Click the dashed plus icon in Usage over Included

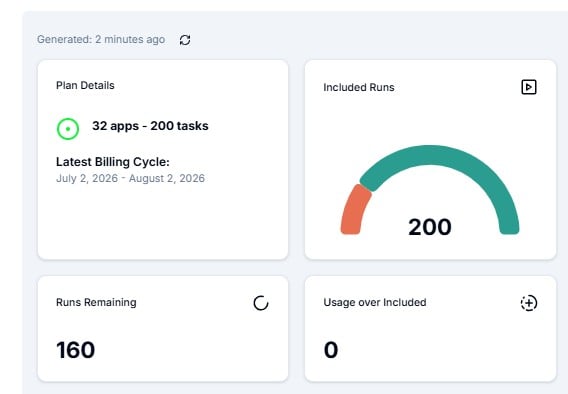tap(529, 303)
